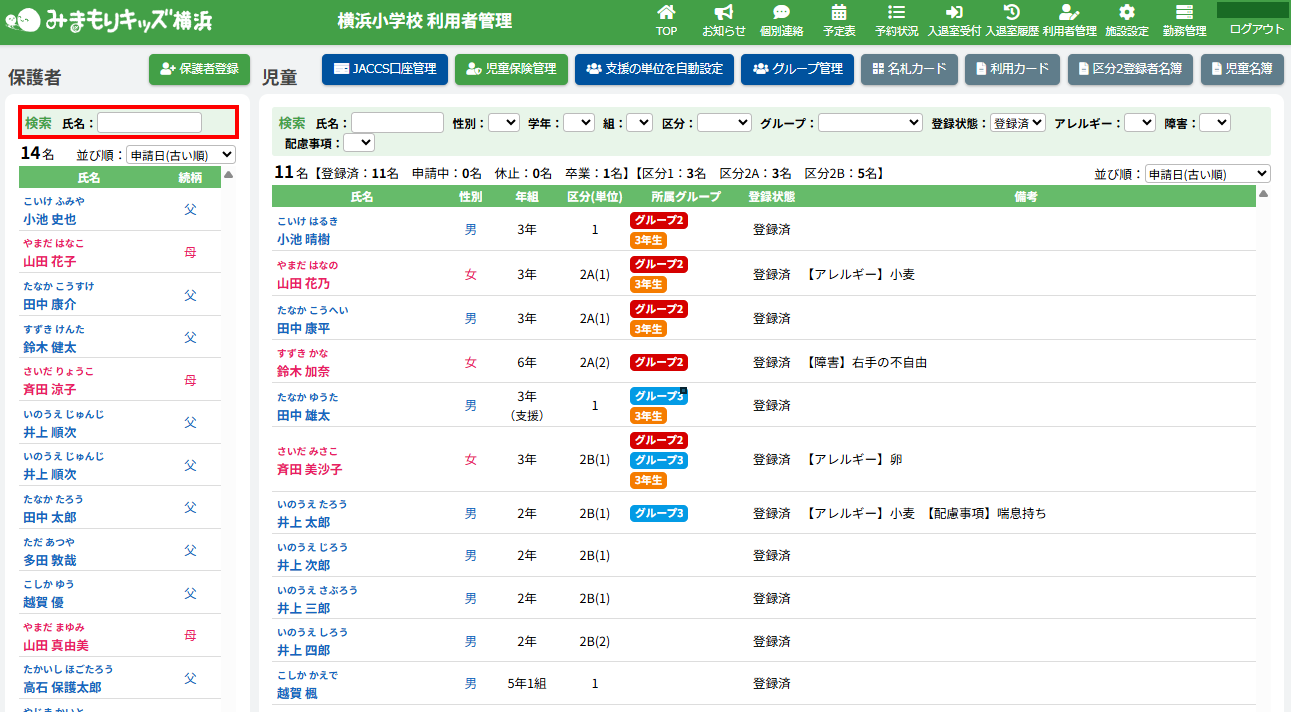The width and height of the screenshot is (1291, 712).
Task: Expand the 性別 filter dropdown
Action: click(504, 123)
